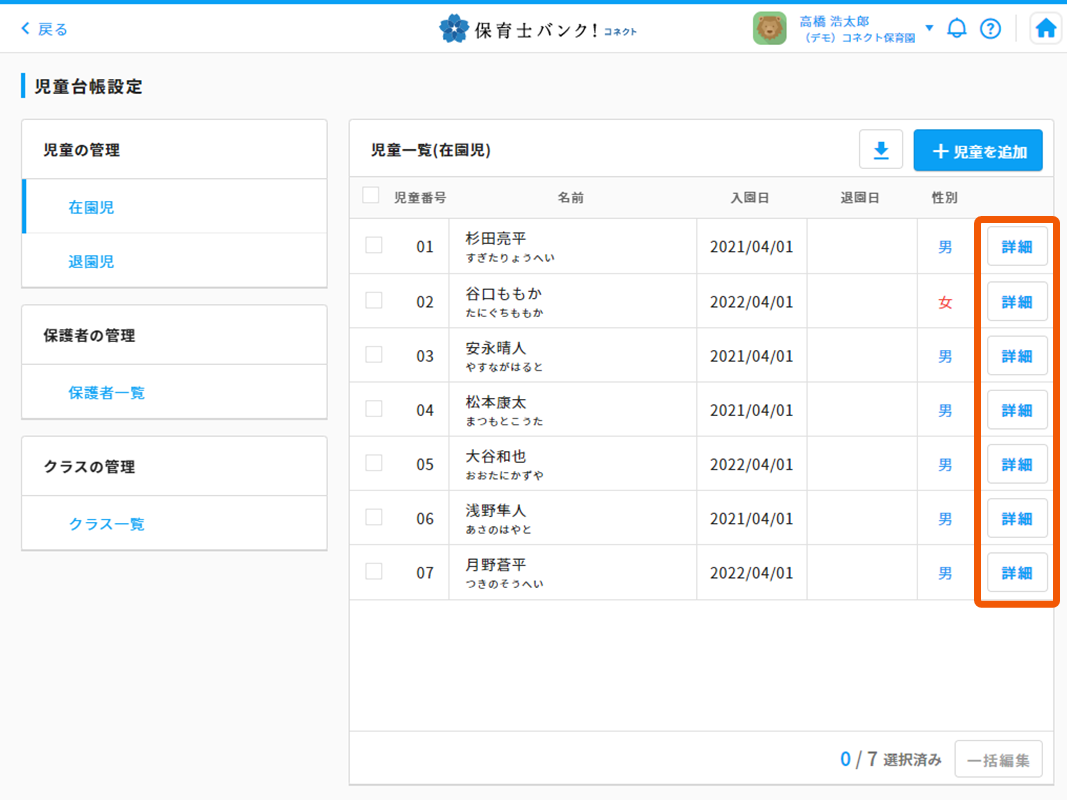Expand the user account dropdown arrow
Image resolution: width=1067 pixels, height=800 pixels.
[x=929, y=28]
